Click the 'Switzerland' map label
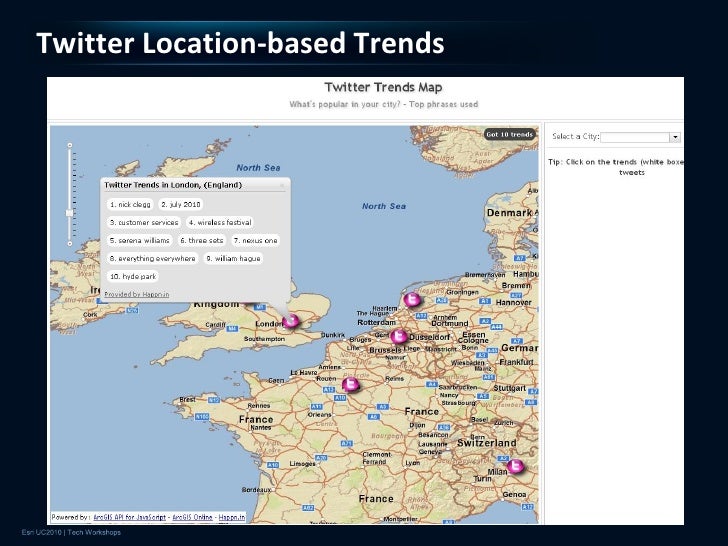The width and height of the screenshot is (728, 546). pyautogui.click(x=487, y=443)
